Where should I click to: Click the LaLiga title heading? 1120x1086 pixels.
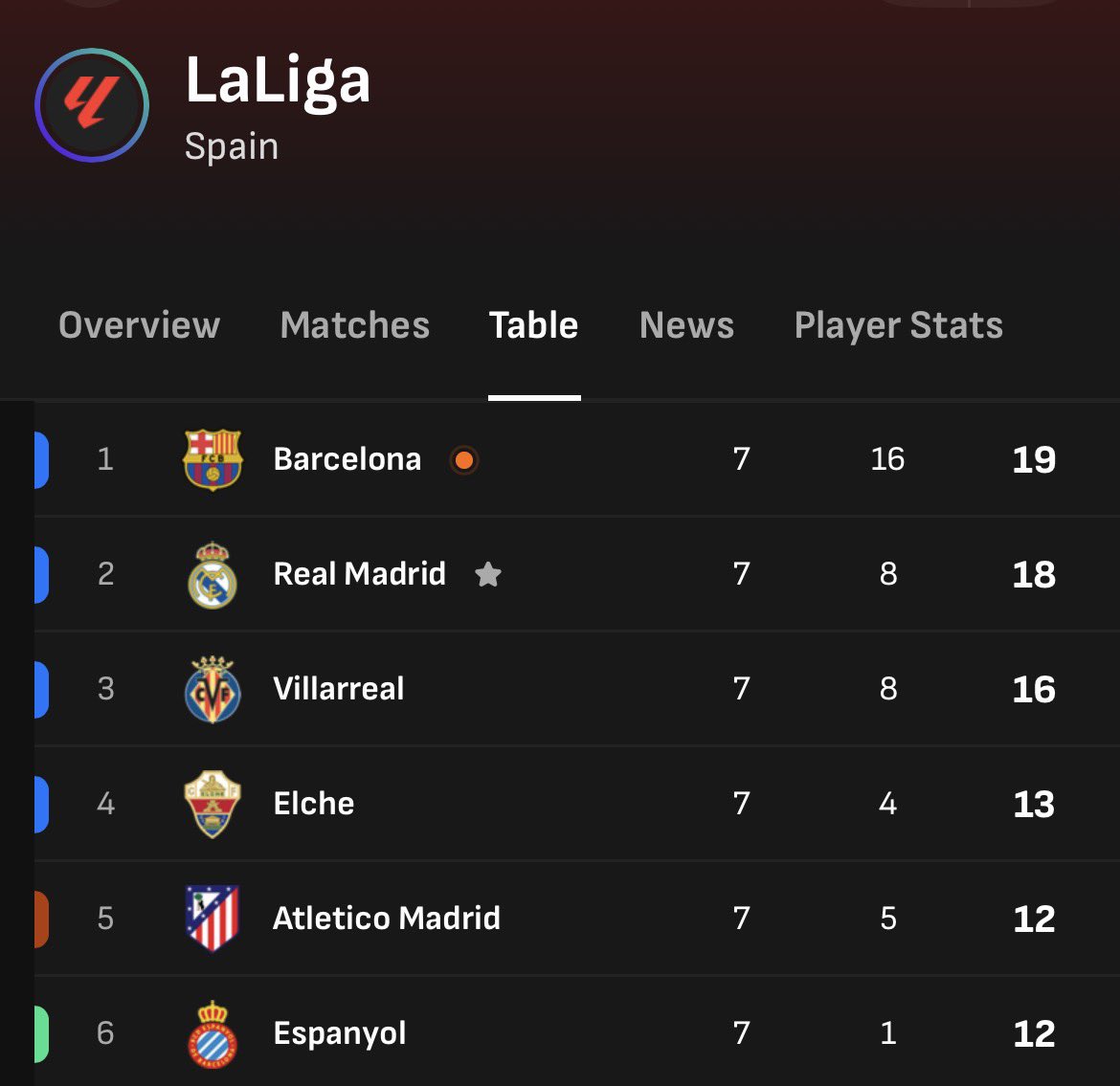click(278, 80)
